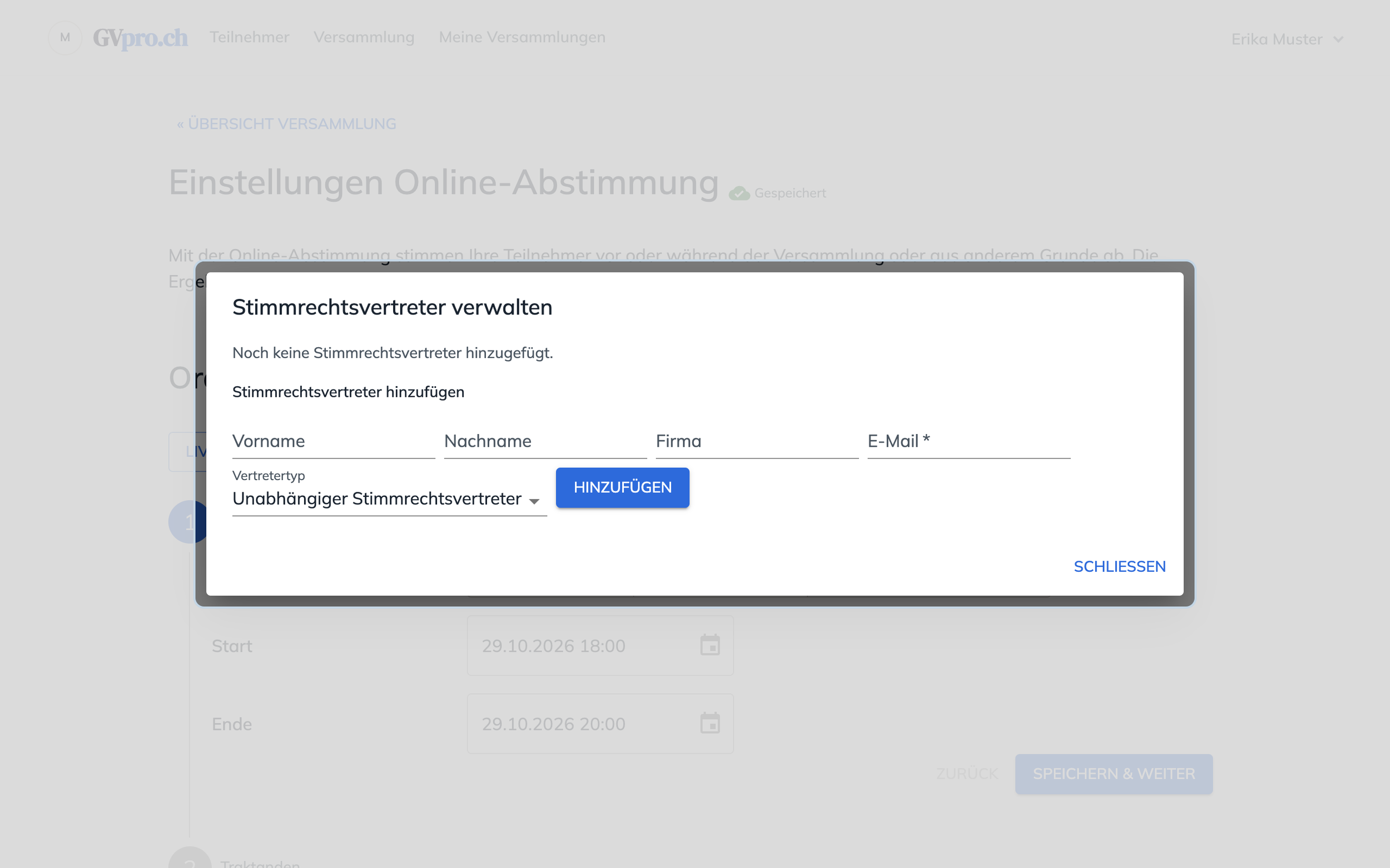Click the HINZUFÜGEN button
The width and height of the screenshot is (1390, 868).
[x=622, y=487]
